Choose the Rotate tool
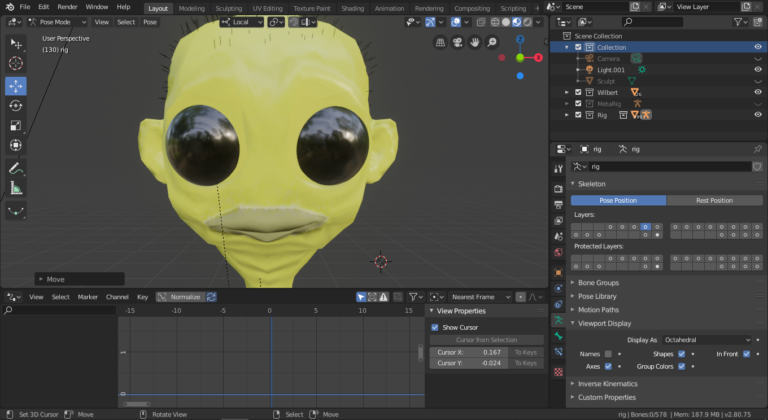768x420 pixels. 16,105
